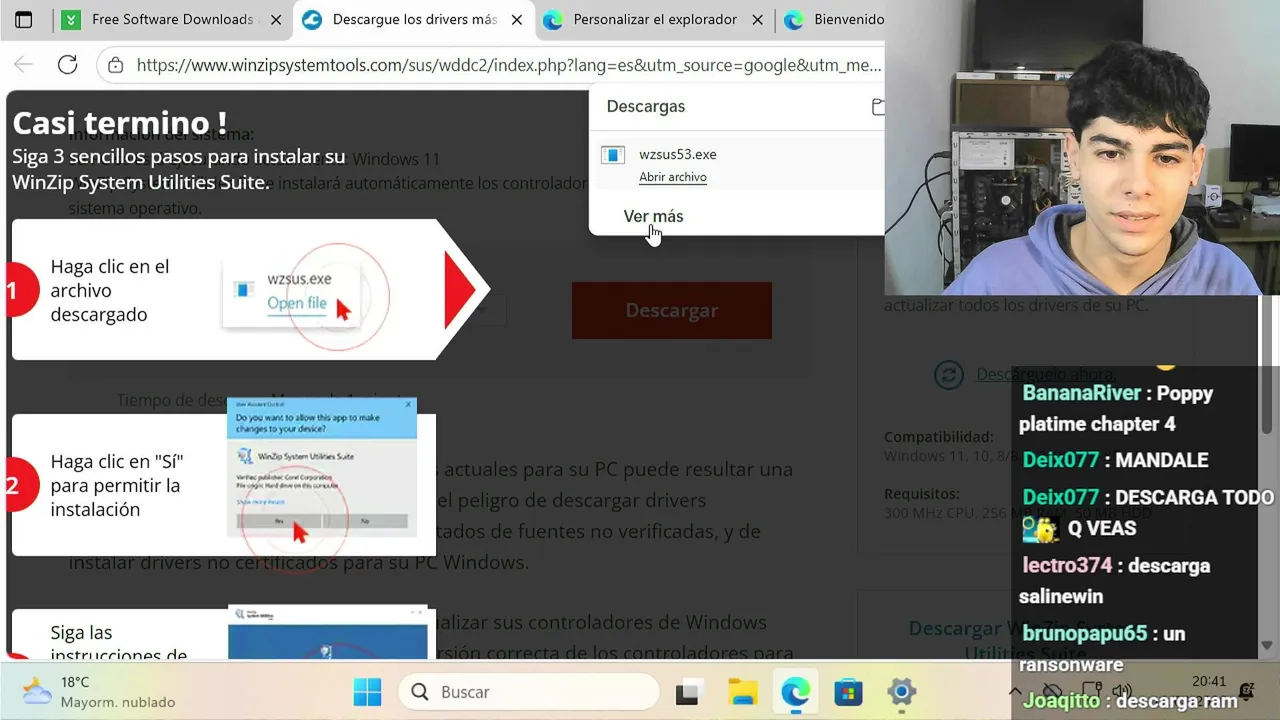The width and height of the screenshot is (1280, 720).
Task: Click the Descárguelo ahora link
Action: [x=1046, y=373]
